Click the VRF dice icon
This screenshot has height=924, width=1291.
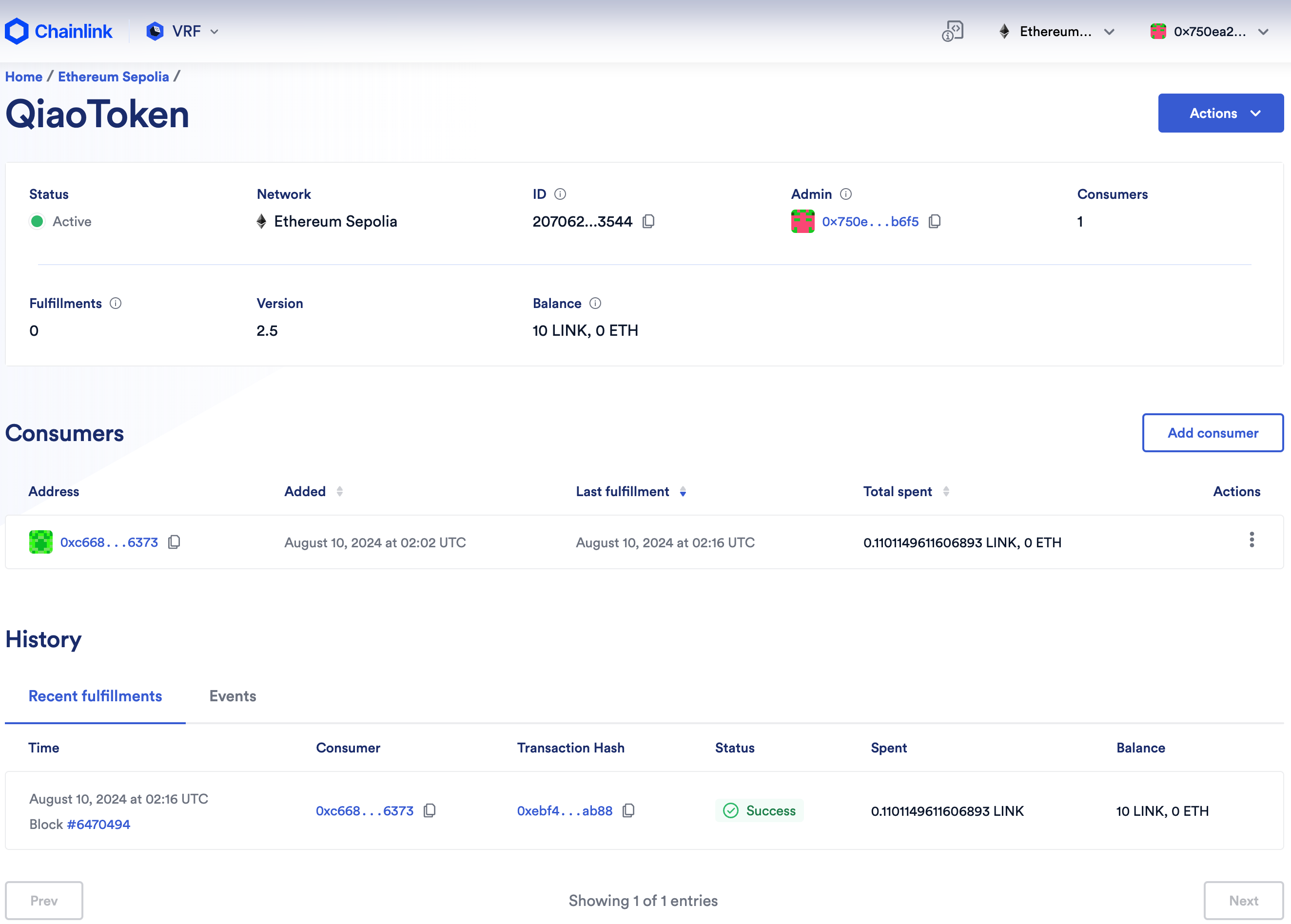pyautogui.click(x=155, y=31)
